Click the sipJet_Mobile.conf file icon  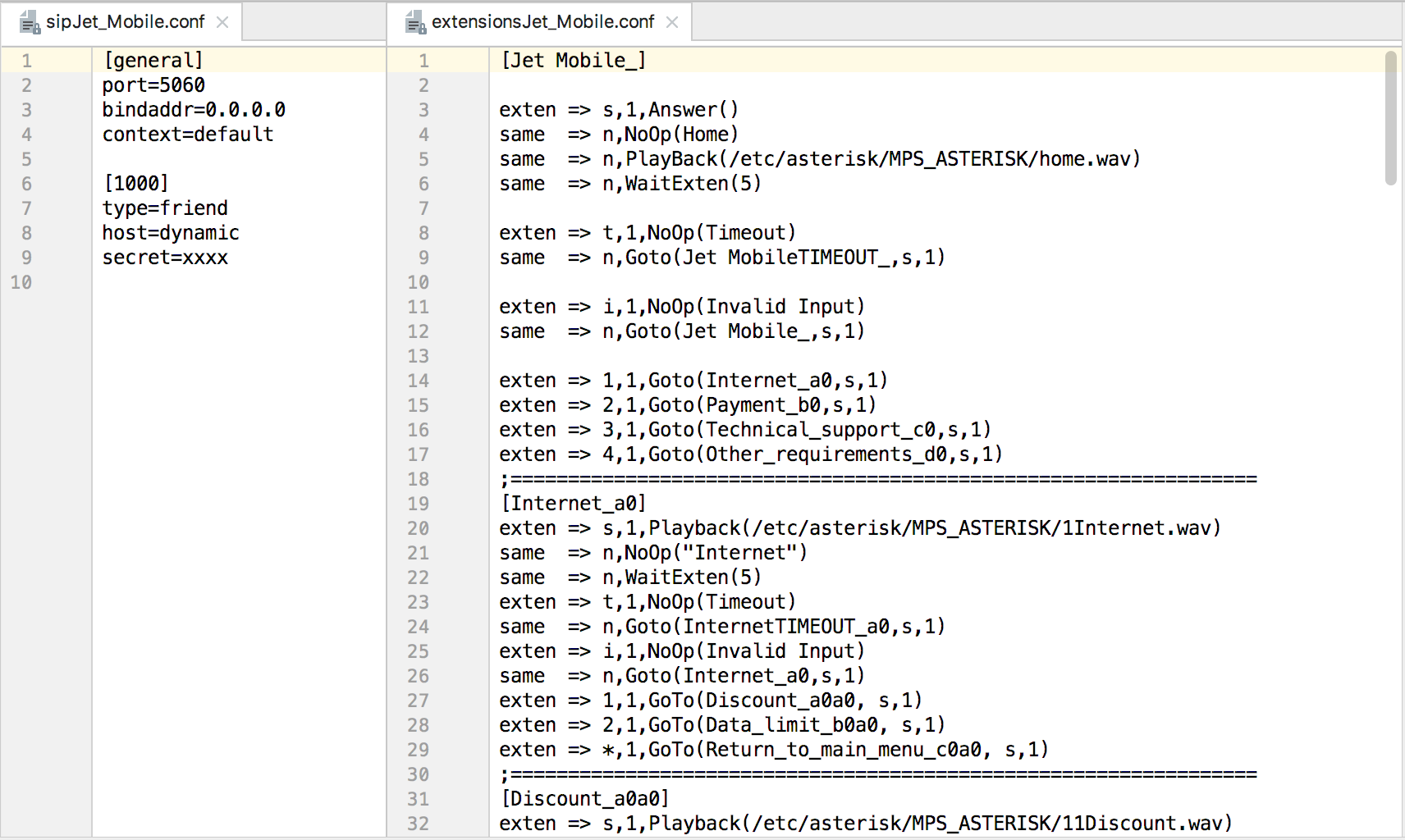coord(30,23)
